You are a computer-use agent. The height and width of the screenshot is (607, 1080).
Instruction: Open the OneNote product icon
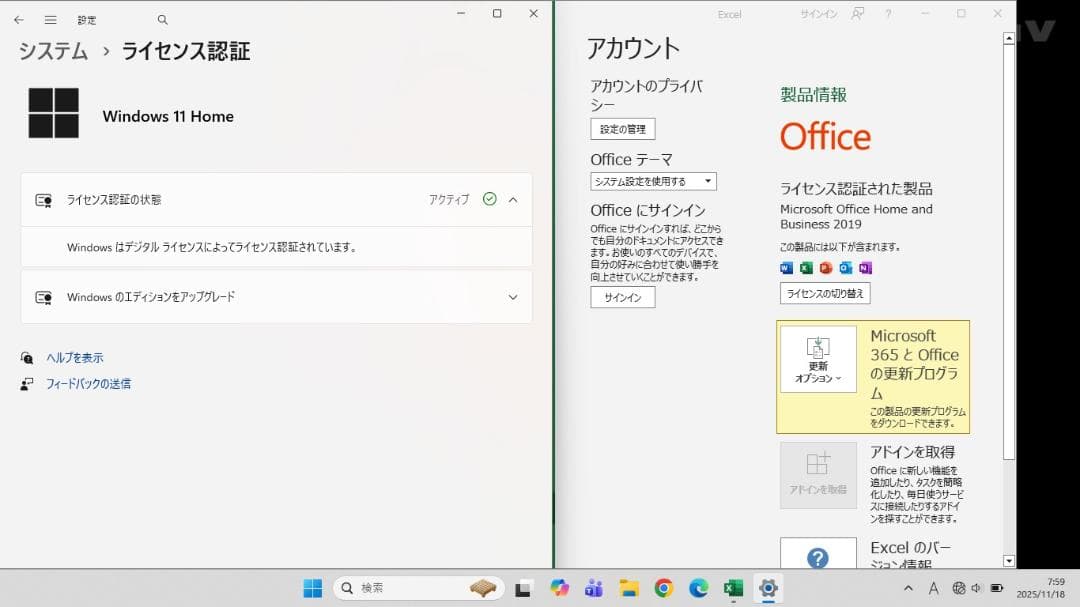tap(866, 267)
